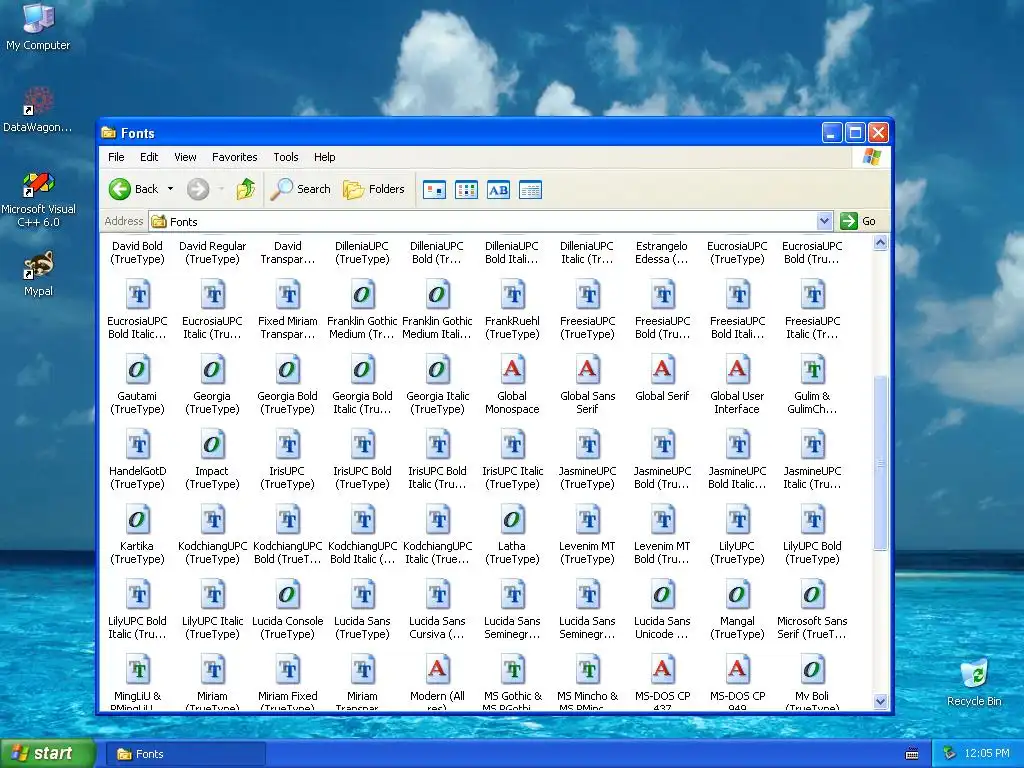Click the Forward arrow toolbar icon
This screenshot has width=1024, height=768.
tap(198, 189)
